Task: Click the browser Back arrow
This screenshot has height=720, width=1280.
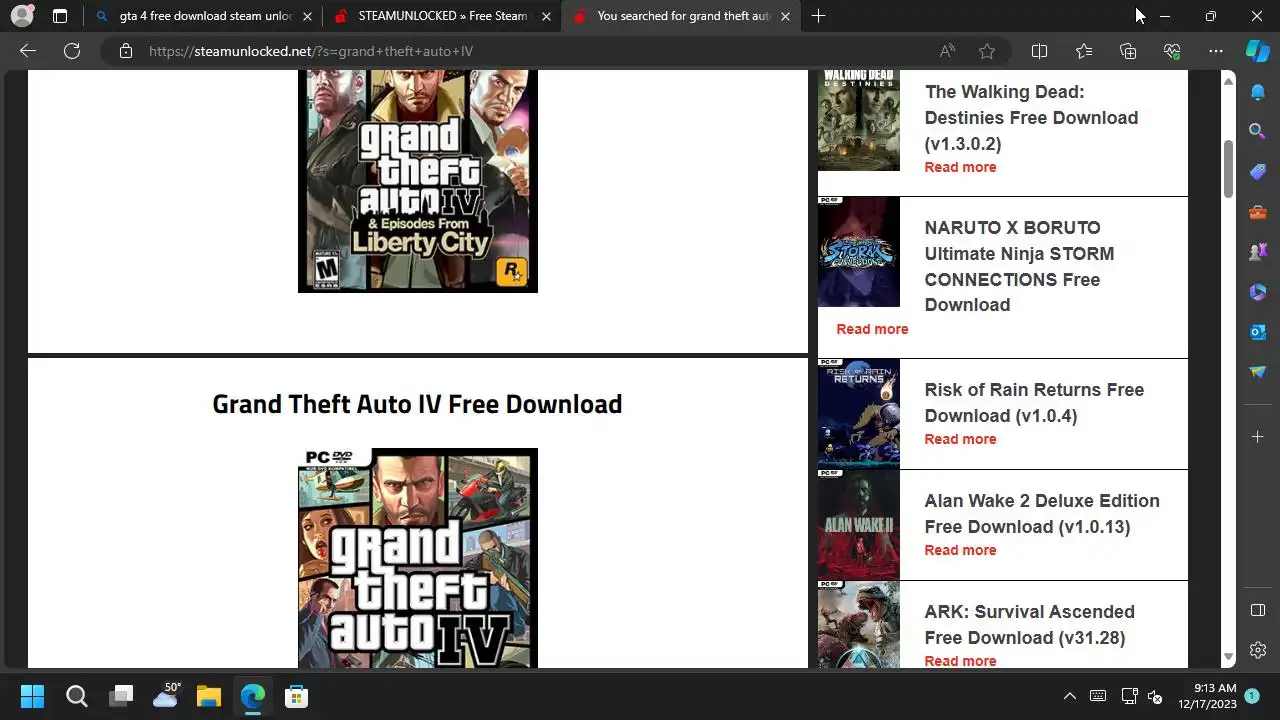Action: click(28, 51)
